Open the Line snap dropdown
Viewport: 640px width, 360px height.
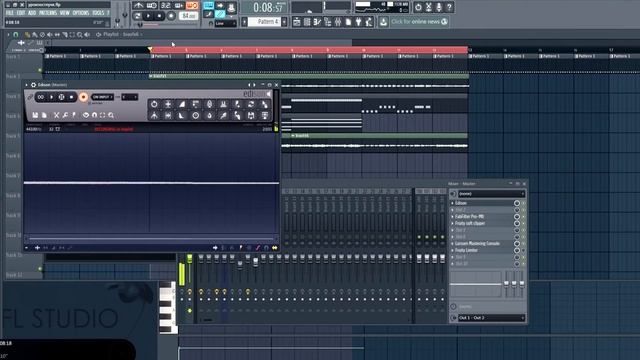coord(225,23)
